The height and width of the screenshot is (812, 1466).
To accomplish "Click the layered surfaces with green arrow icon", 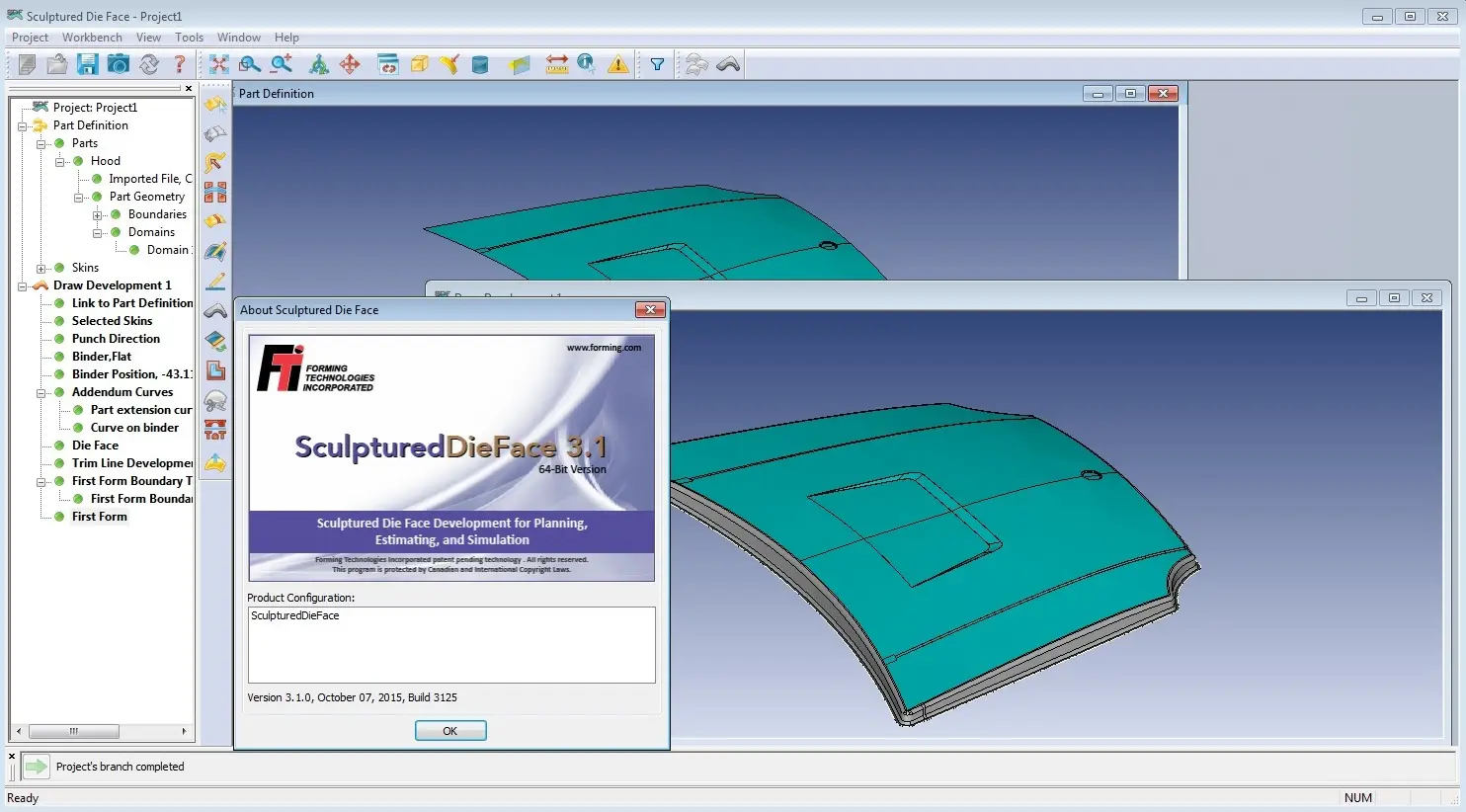I will coord(215,341).
